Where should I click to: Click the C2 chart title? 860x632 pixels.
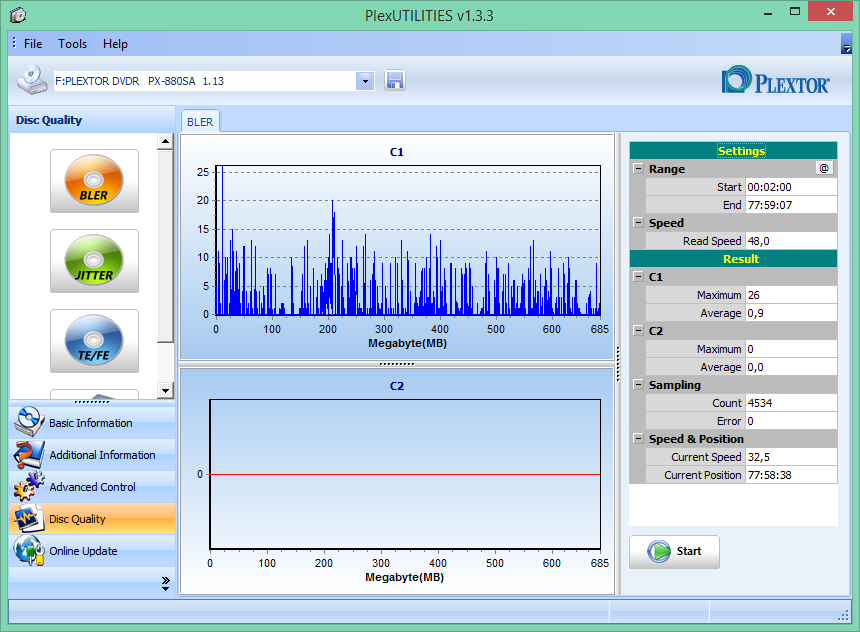click(x=397, y=386)
